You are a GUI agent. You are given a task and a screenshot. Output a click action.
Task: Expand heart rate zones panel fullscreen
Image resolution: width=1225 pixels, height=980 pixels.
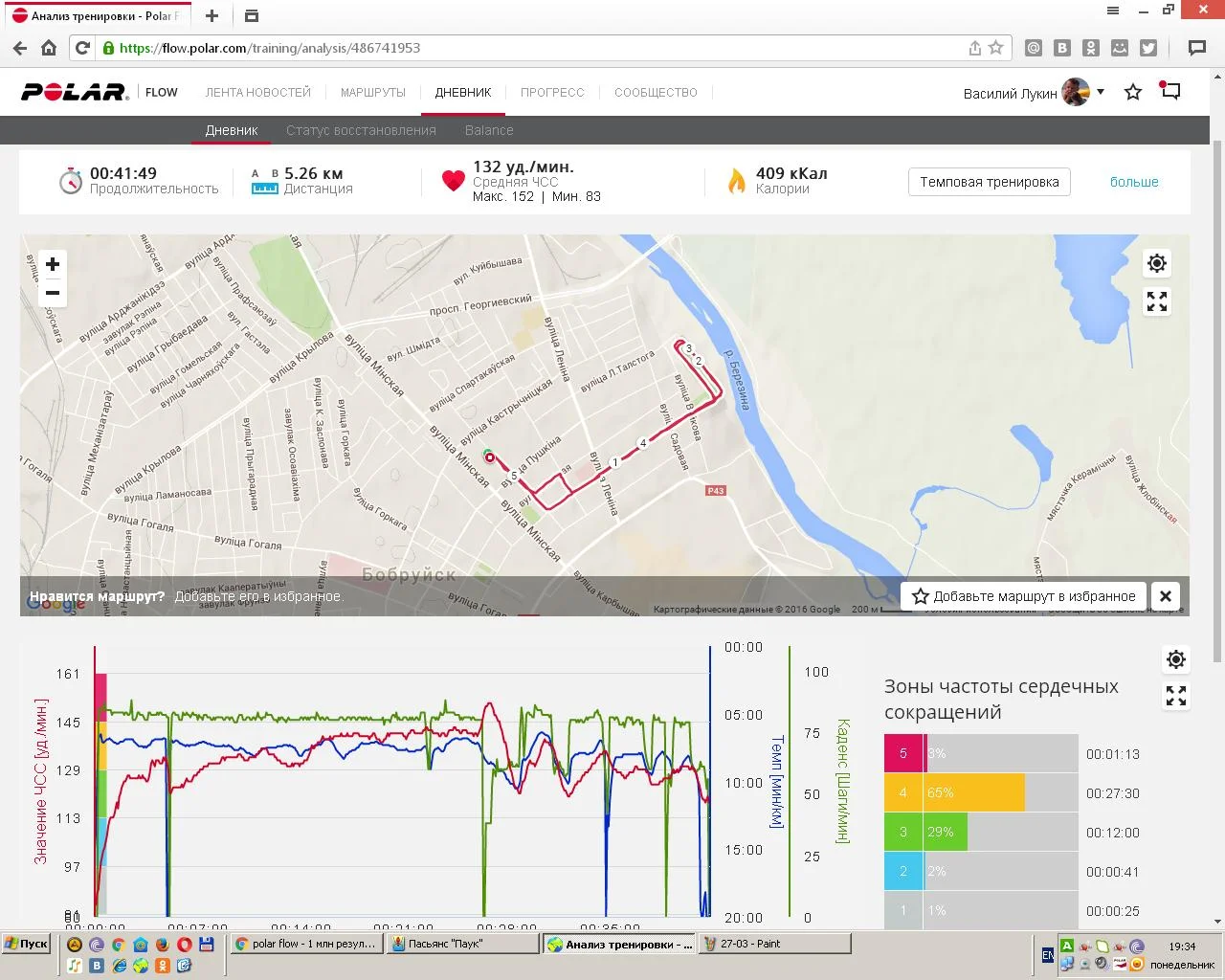pyautogui.click(x=1176, y=697)
